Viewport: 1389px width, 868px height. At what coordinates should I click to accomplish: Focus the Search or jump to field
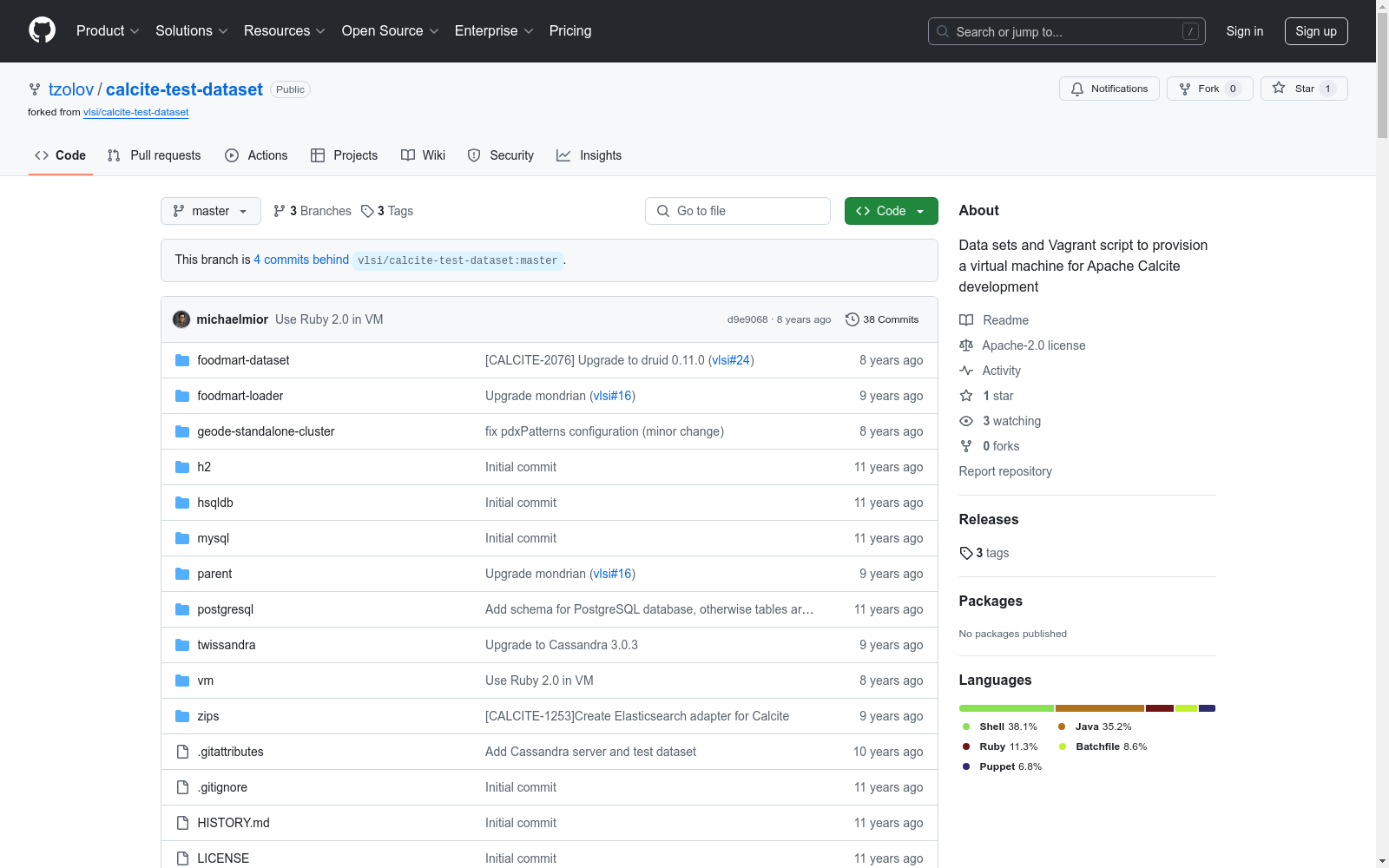(1067, 31)
